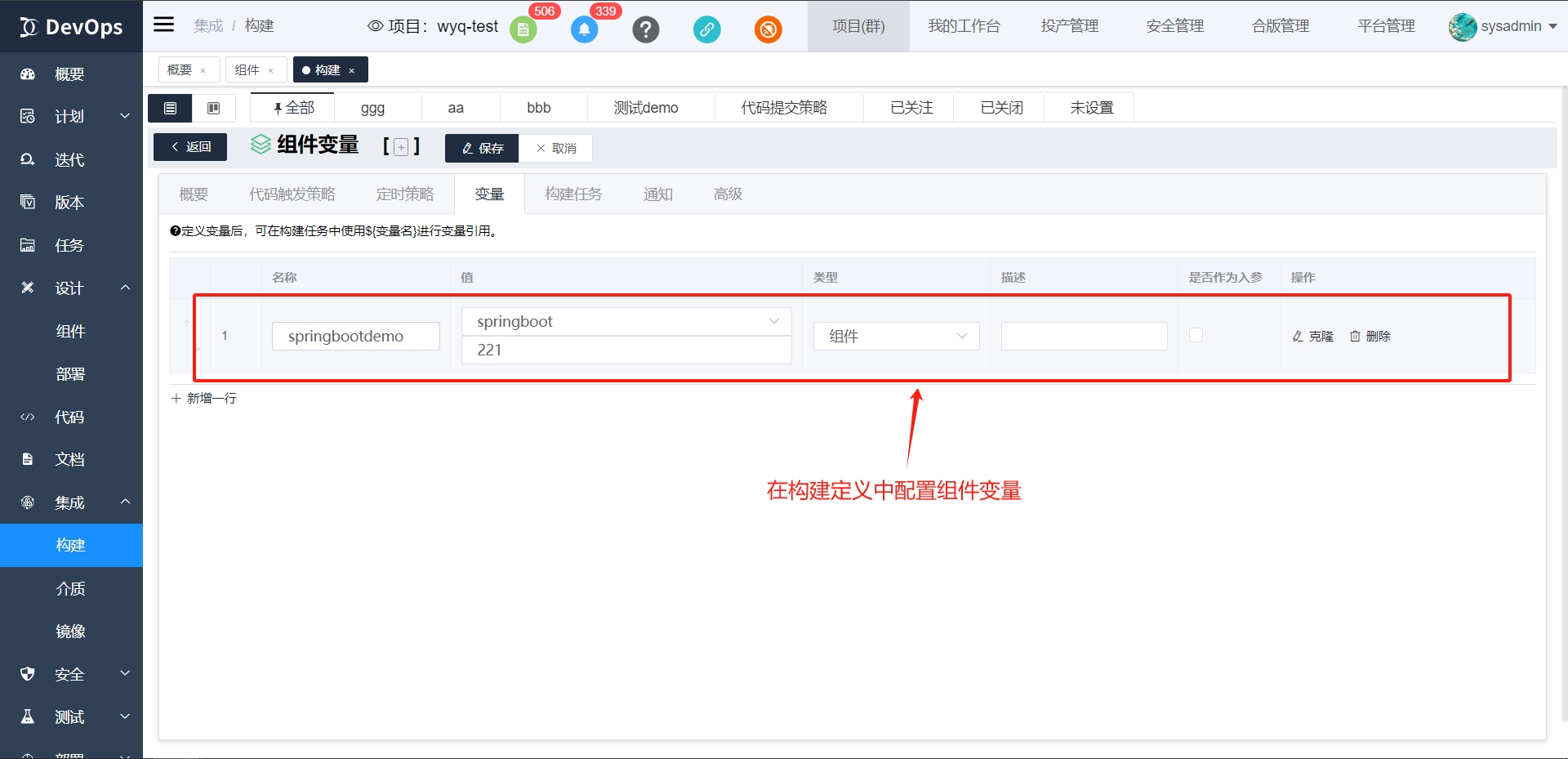
Task: Switch to the 高级 tab
Action: click(x=728, y=194)
